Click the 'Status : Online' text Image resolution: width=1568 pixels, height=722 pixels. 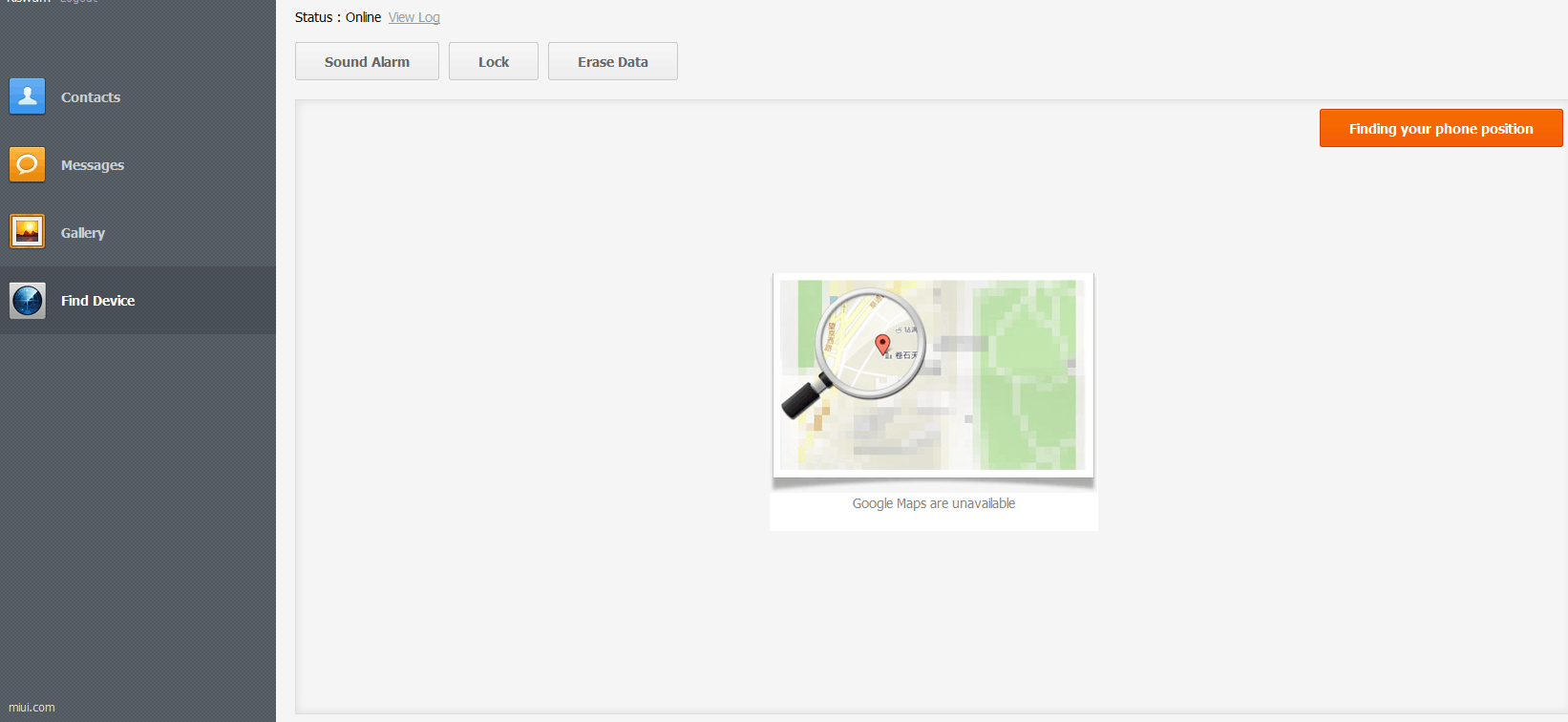[338, 17]
